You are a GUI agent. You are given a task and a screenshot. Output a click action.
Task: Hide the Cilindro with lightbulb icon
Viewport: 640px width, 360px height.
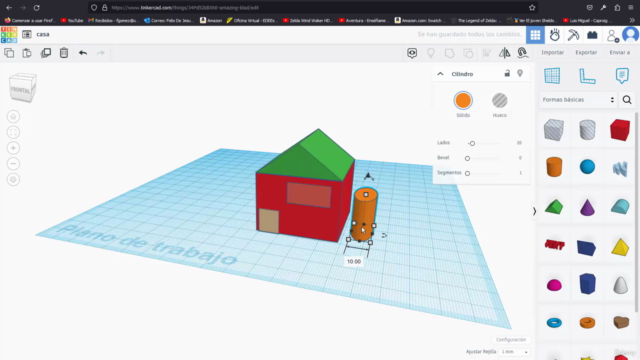[x=520, y=73]
